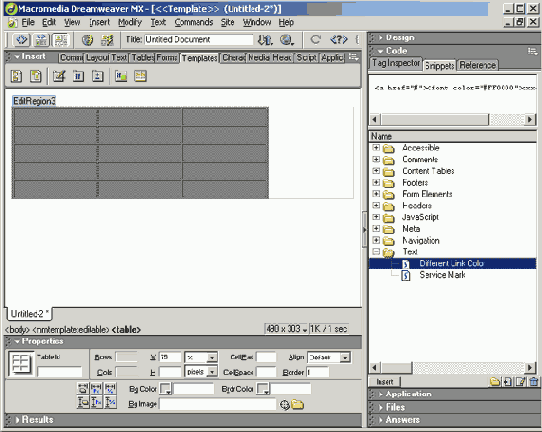Click the Edit Snippet icon
The width and height of the screenshot is (542, 432).
[521, 382]
